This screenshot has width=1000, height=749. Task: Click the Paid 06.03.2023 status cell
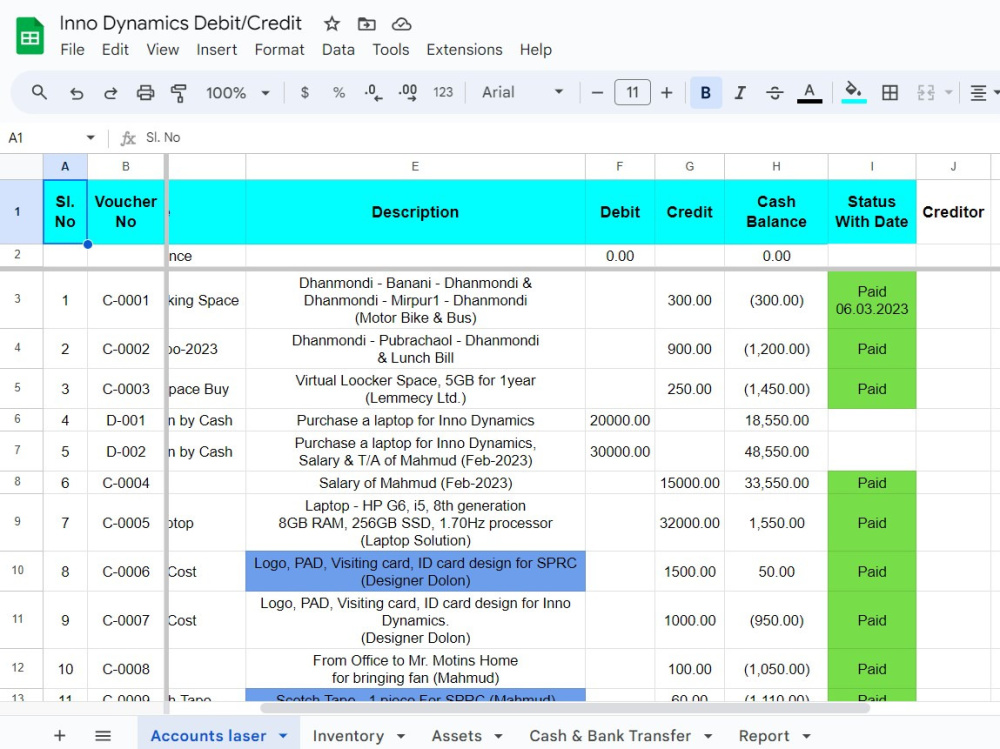[872, 300]
